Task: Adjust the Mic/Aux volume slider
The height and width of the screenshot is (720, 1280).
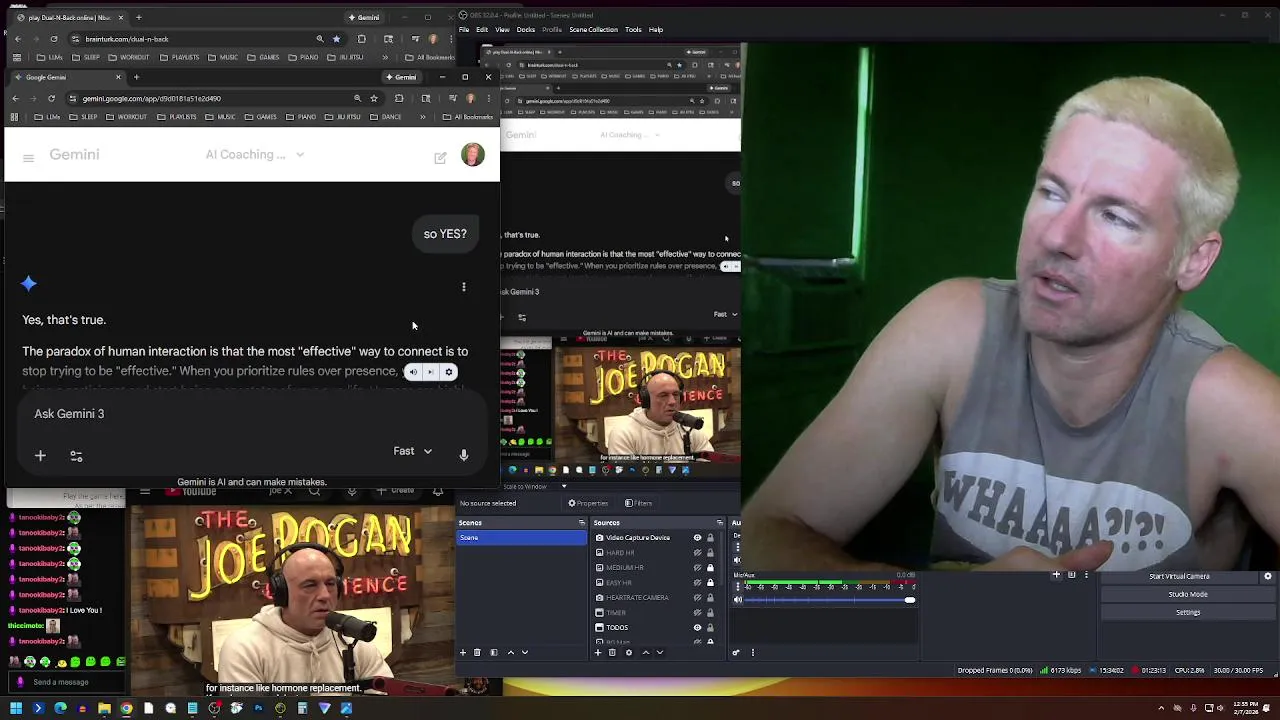Action: point(828,600)
